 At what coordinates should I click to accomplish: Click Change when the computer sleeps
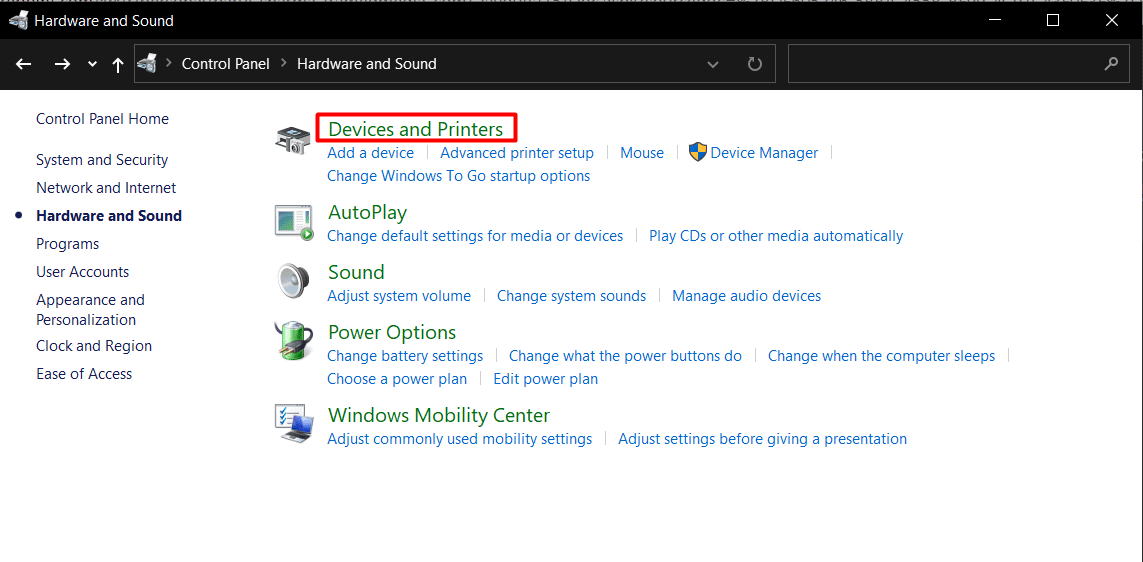pos(881,356)
